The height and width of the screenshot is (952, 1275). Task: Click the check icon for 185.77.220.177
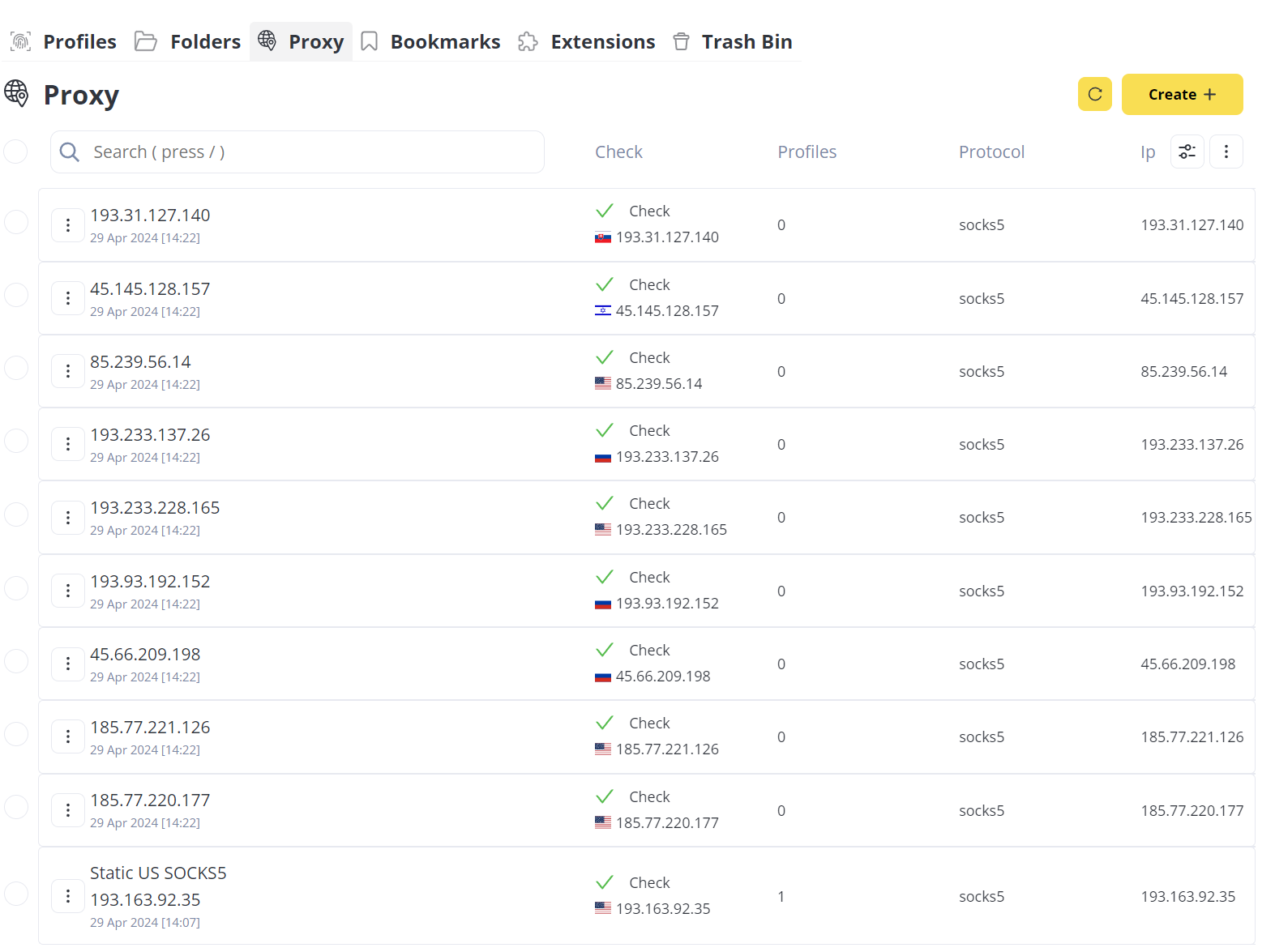click(x=604, y=797)
